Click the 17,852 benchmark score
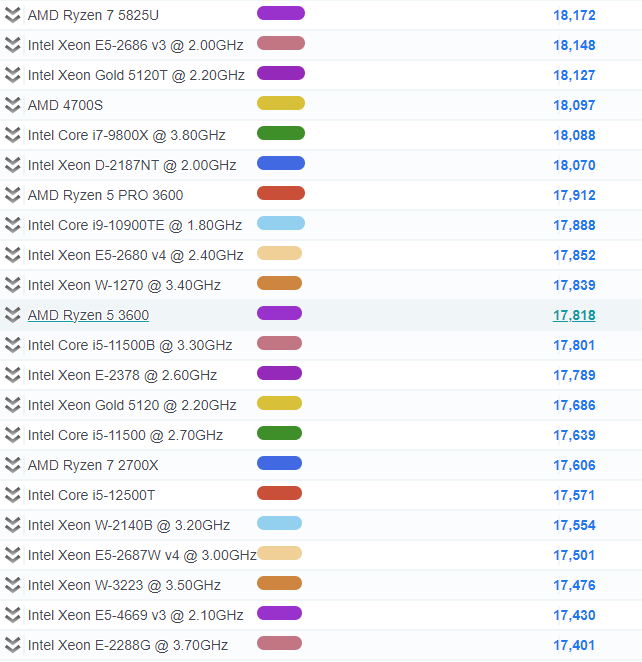The height and width of the screenshot is (662, 642). (x=574, y=255)
